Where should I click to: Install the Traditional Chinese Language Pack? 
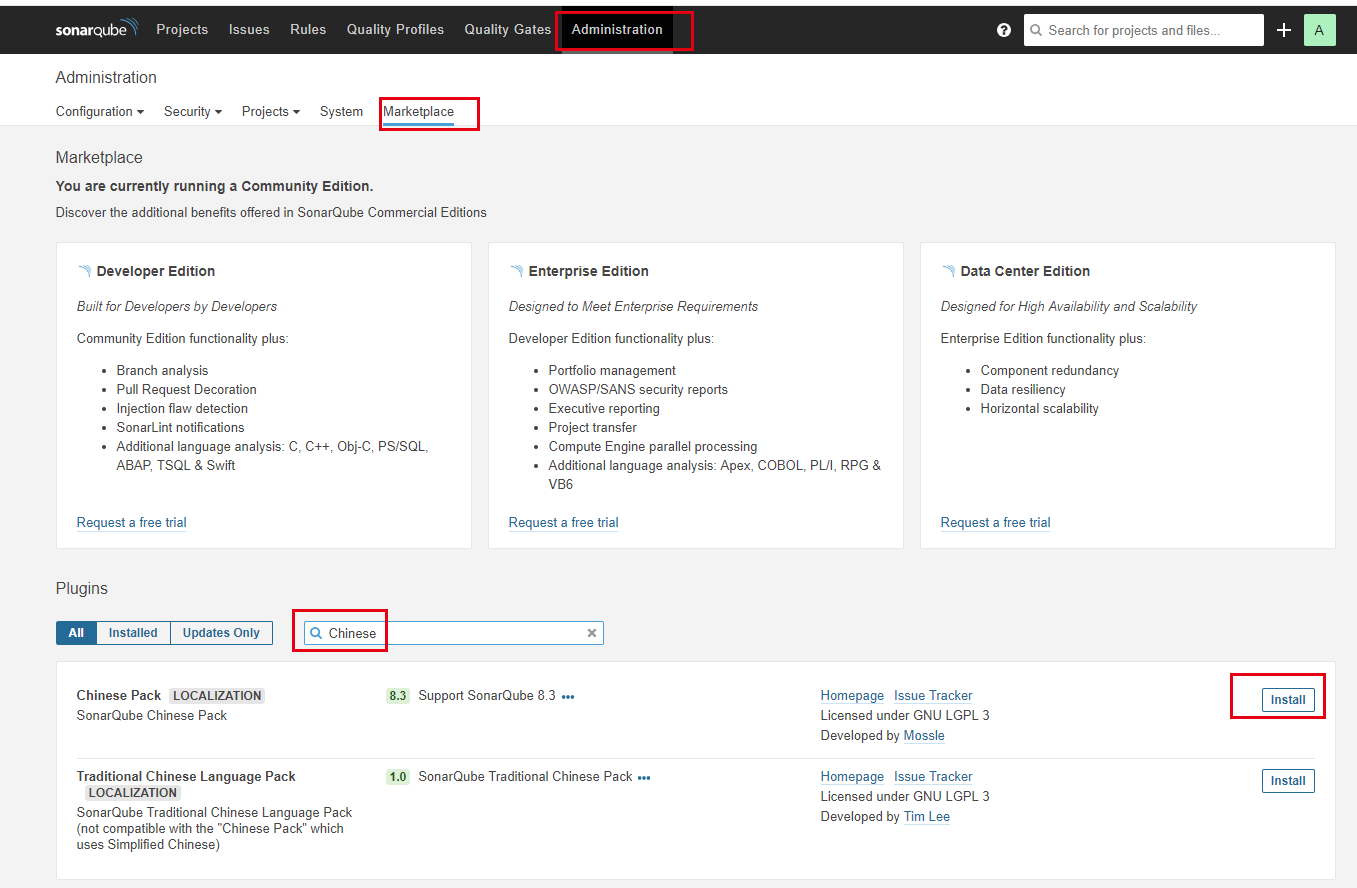1288,781
